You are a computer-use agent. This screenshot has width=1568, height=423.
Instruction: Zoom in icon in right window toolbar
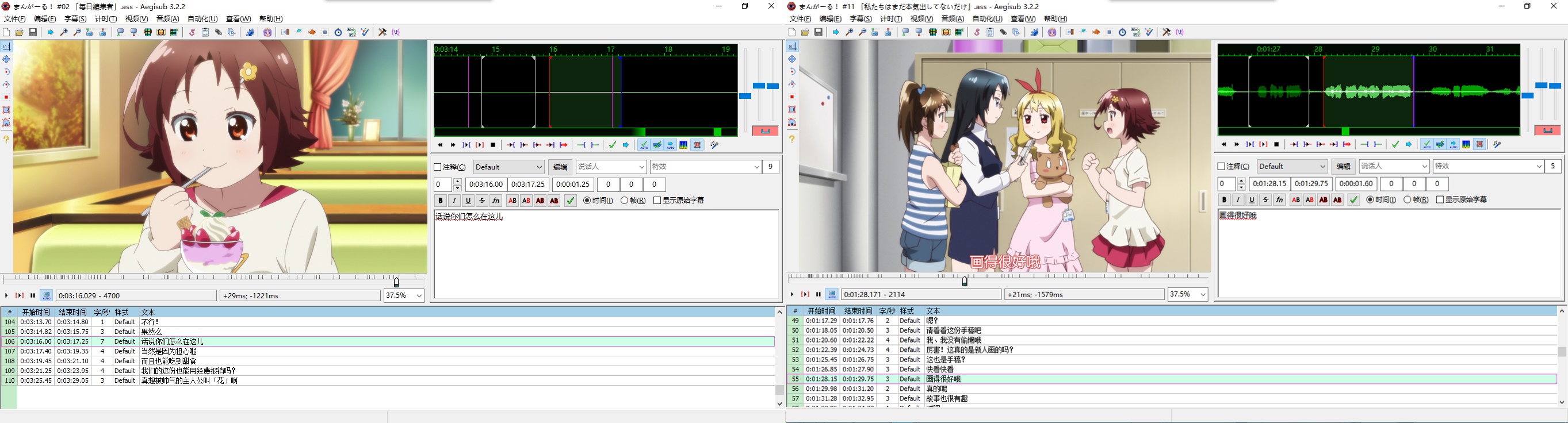click(x=850, y=32)
